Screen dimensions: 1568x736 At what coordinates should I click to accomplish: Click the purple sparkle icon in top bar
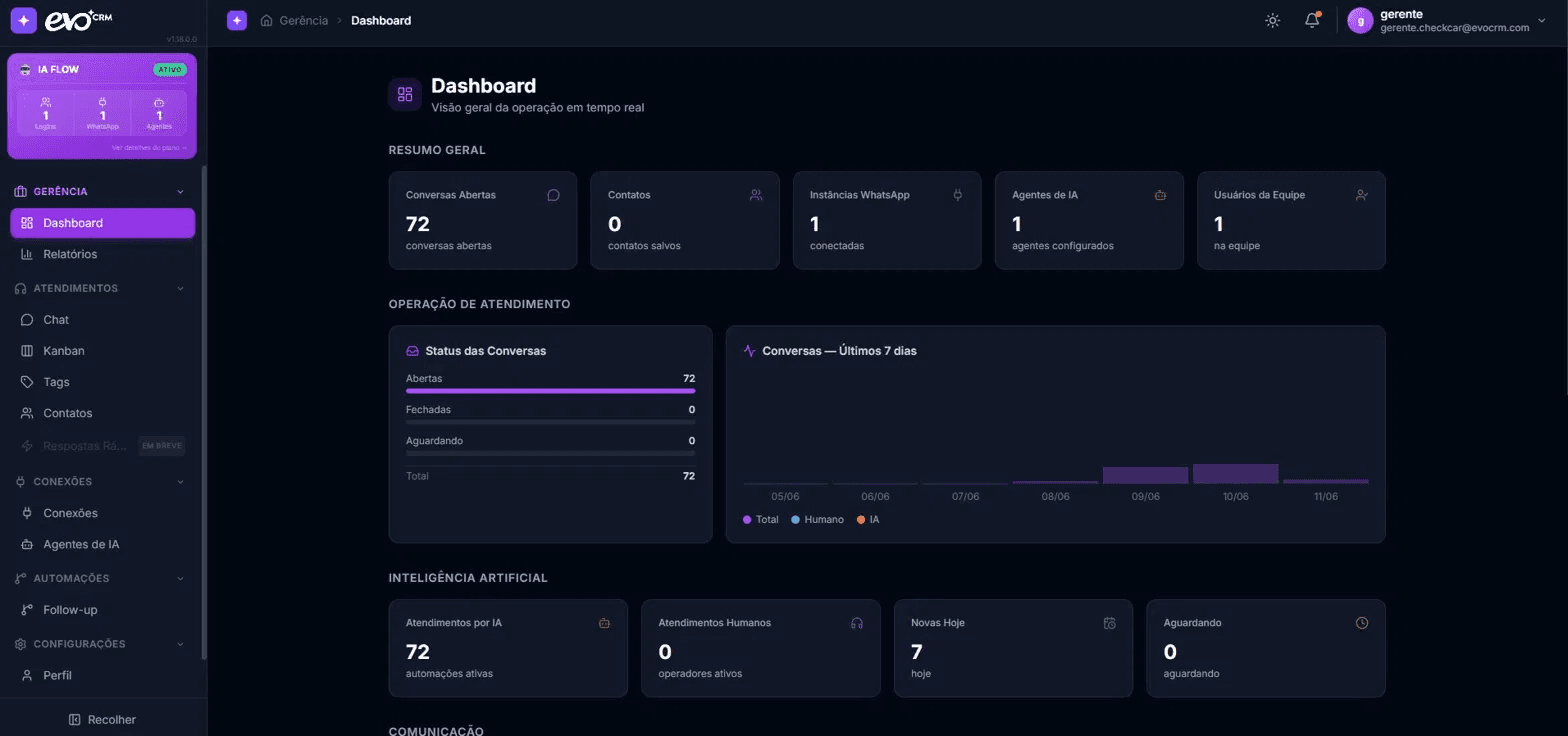(236, 20)
